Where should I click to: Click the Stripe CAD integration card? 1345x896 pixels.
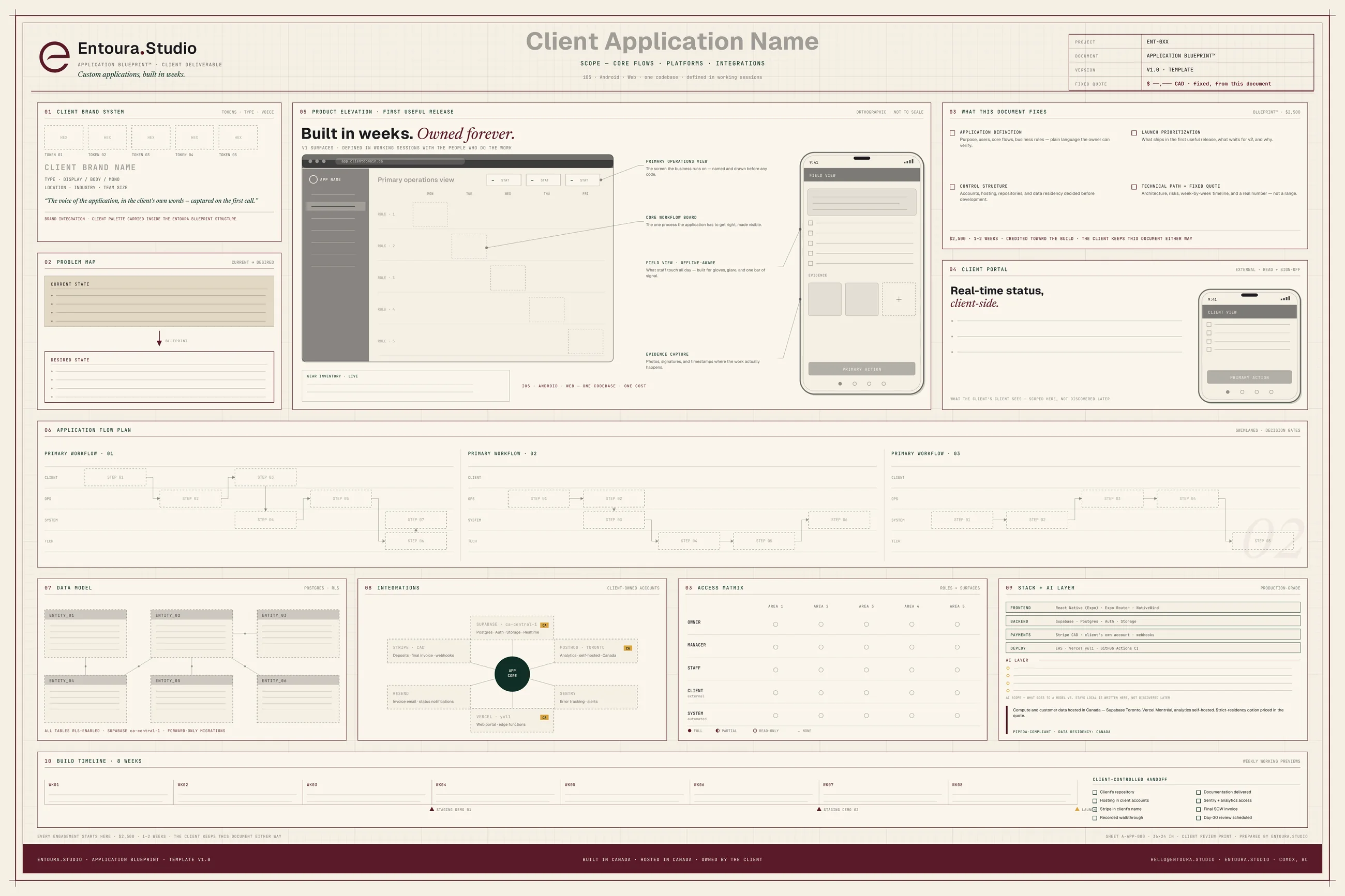[429, 651]
